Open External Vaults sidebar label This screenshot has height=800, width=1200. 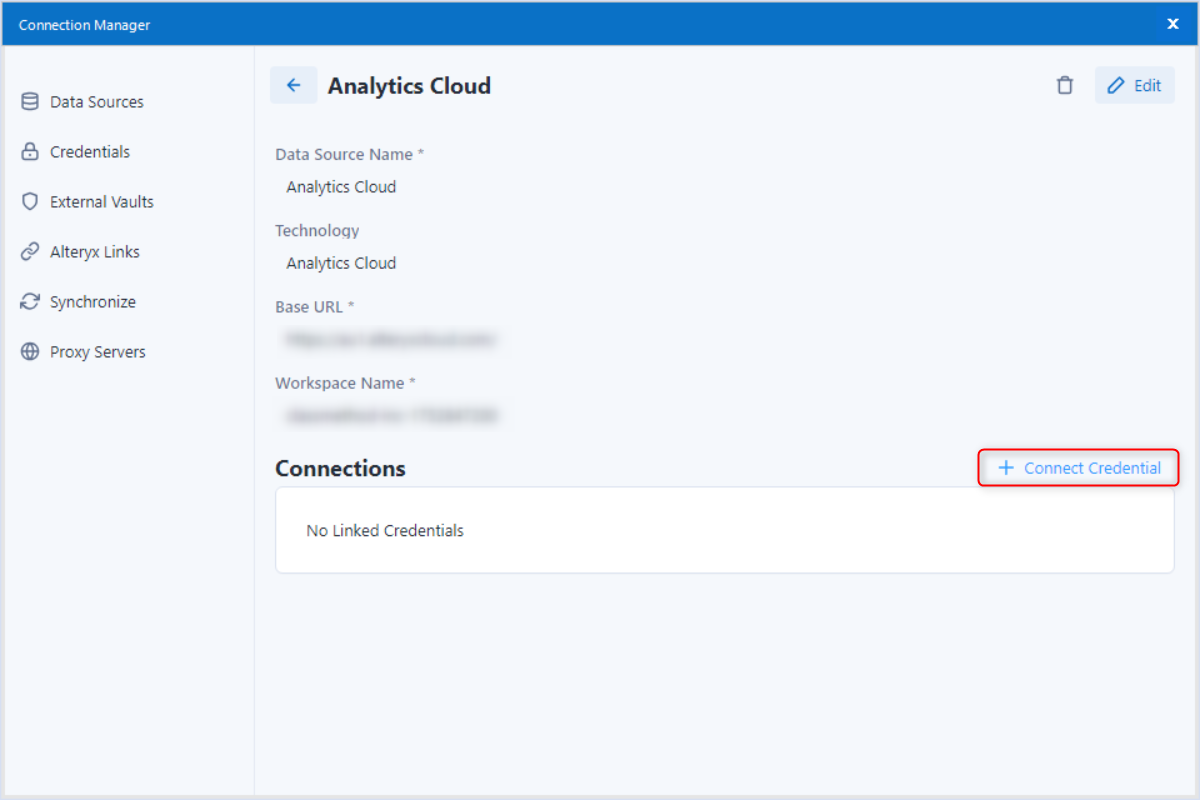(102, 202)
